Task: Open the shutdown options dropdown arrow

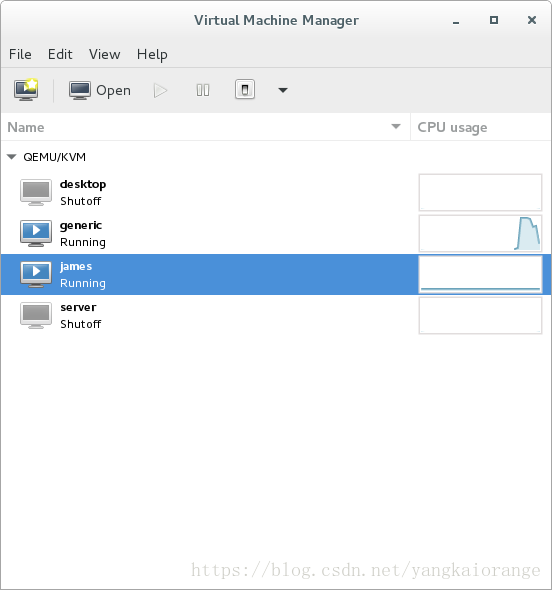Action: 283,90
